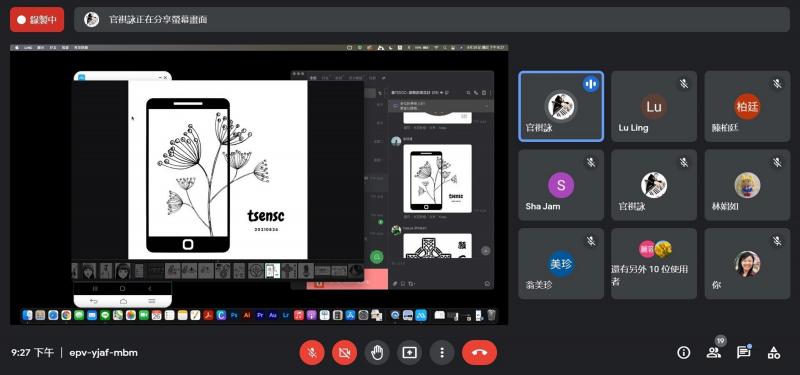
Task: Click the presenter avatar in the top banner
Action: coord(91,20)
